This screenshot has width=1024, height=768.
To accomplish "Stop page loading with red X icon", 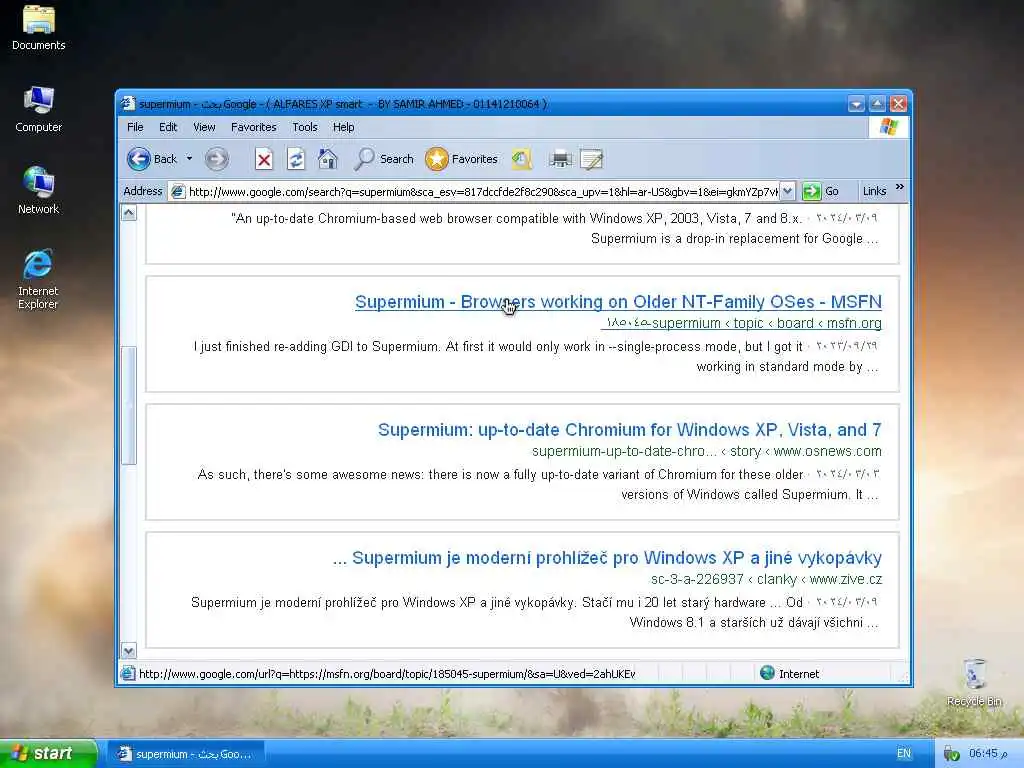I will click(264, 159).
